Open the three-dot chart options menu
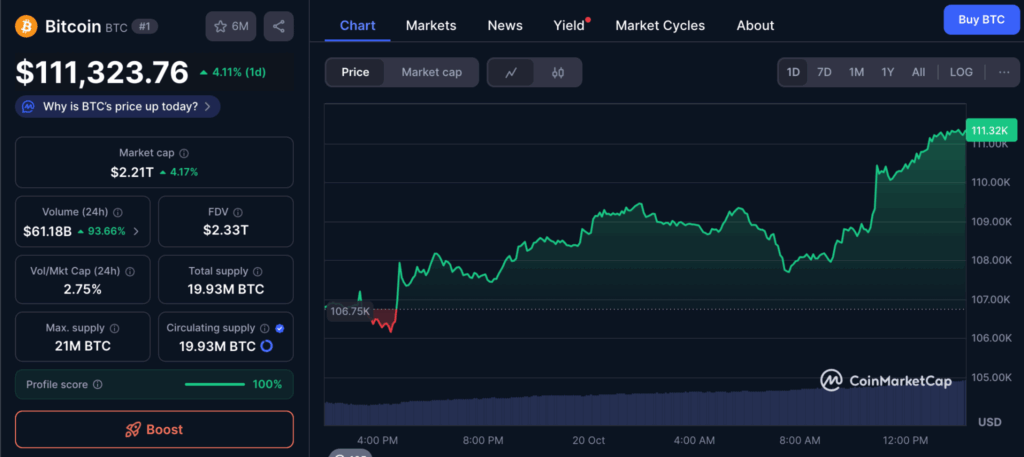 point(1003,72)
